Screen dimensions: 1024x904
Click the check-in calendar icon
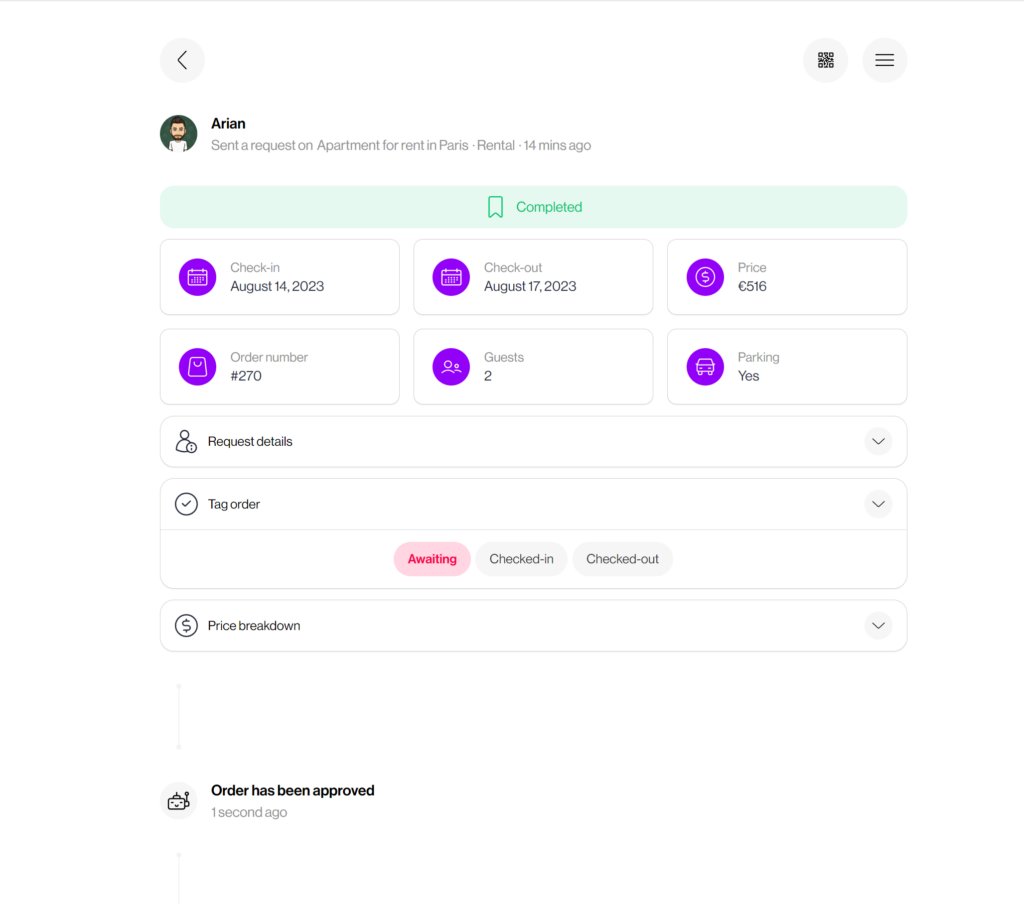pos(198,277)
